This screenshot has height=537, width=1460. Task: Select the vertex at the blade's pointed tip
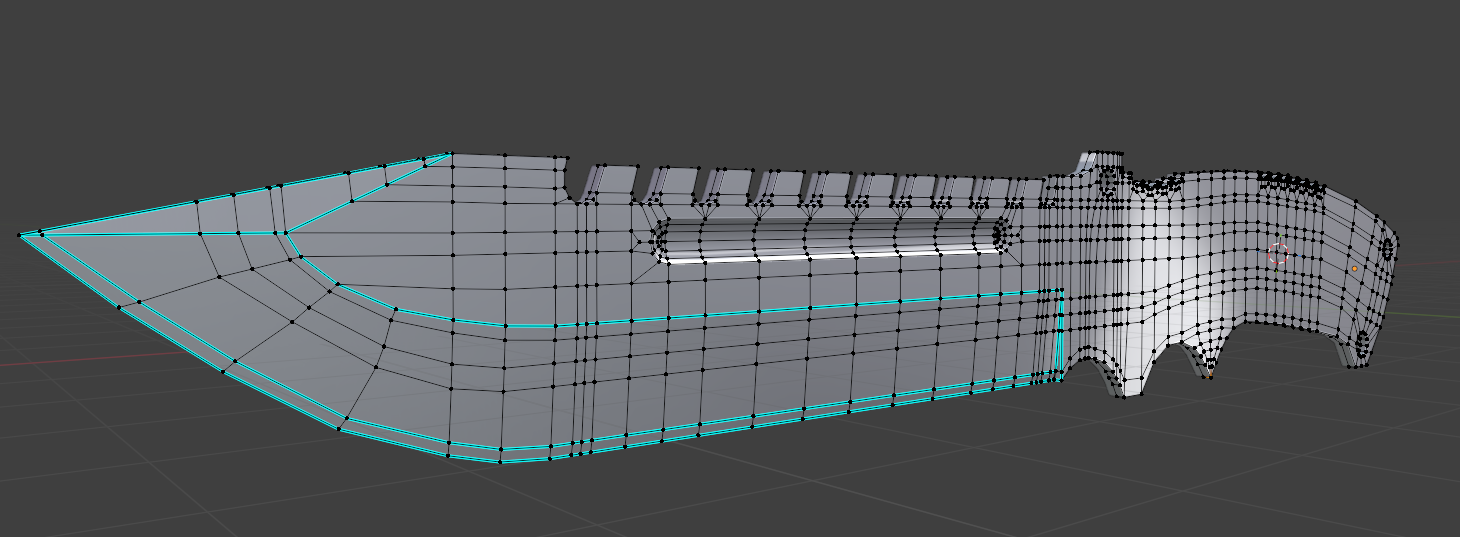pyautogui.click(x=20, y=236)
